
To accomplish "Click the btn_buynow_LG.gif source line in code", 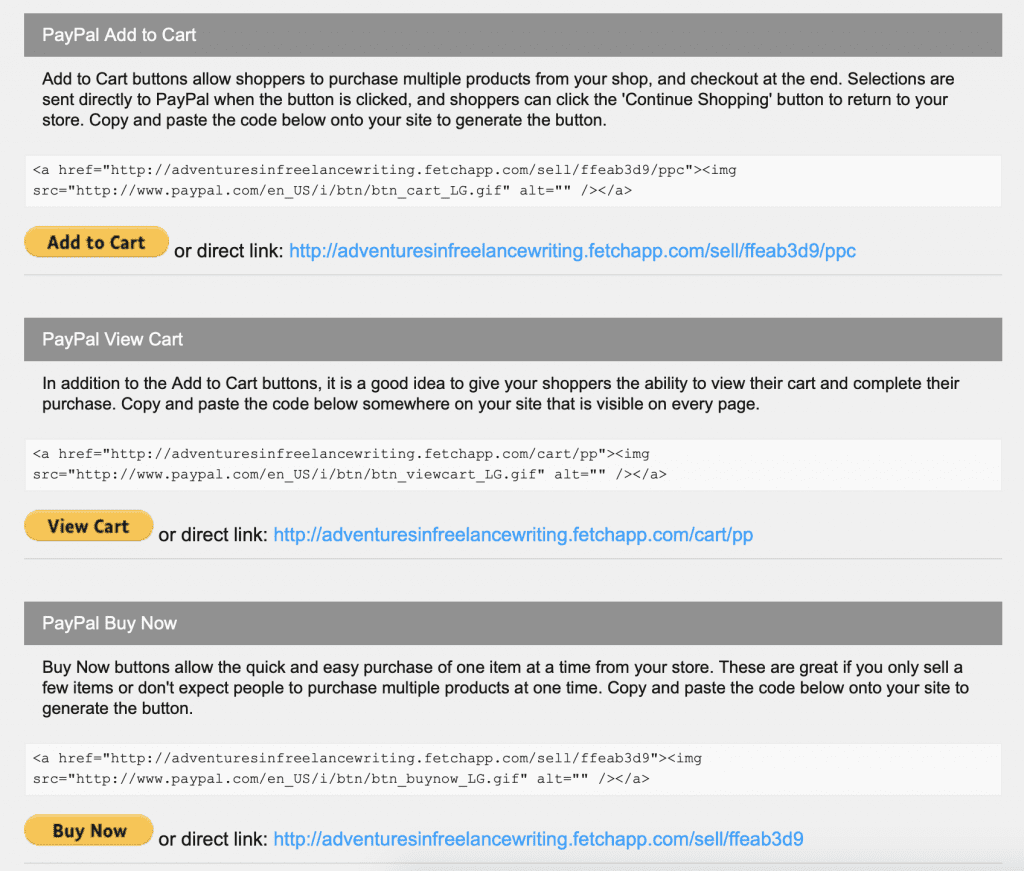I will click(341, 778).
